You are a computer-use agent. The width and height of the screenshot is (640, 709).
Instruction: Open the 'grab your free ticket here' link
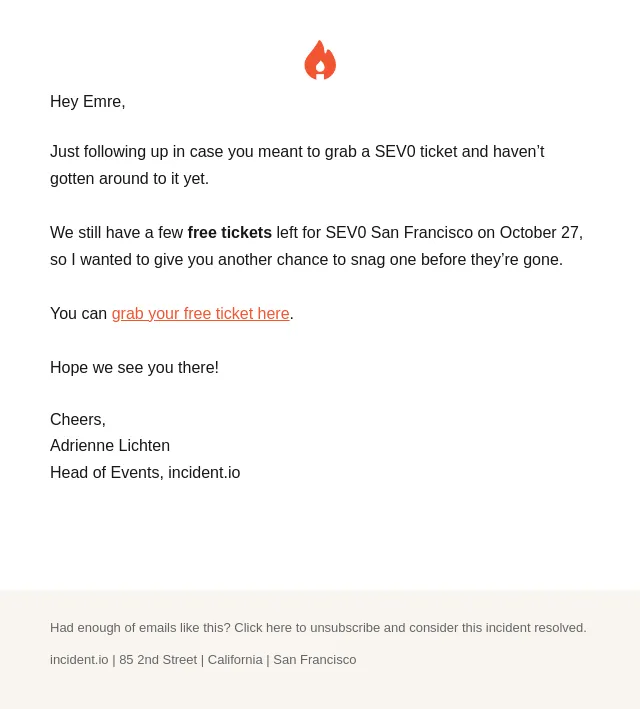pyautogui.click(x=200, y=313)
